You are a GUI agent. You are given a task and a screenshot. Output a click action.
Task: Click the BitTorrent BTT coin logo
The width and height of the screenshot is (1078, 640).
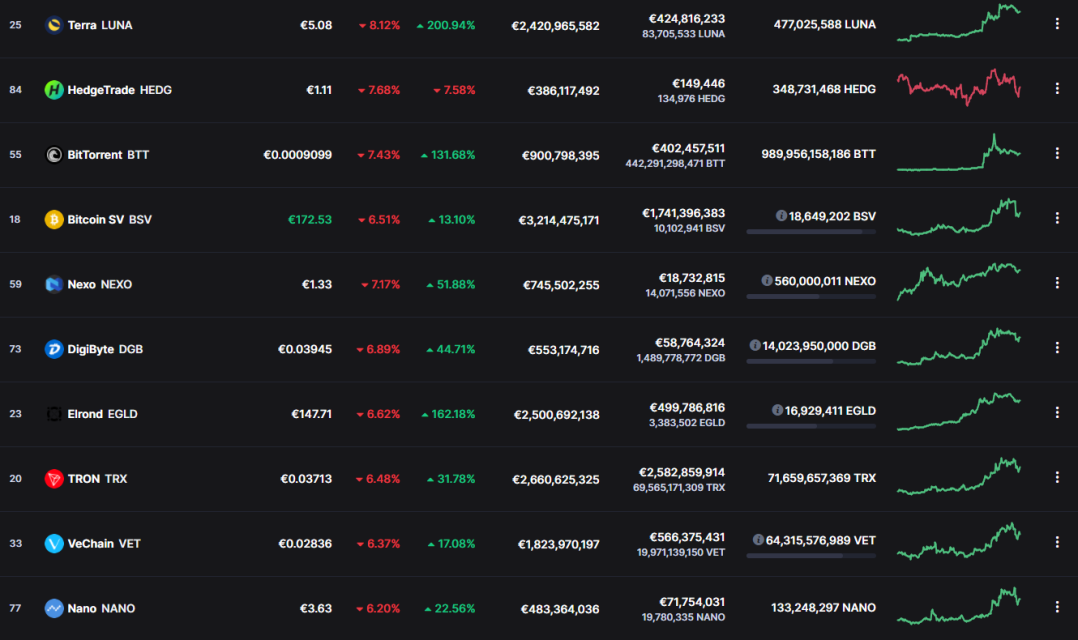[x=54, y=155]
